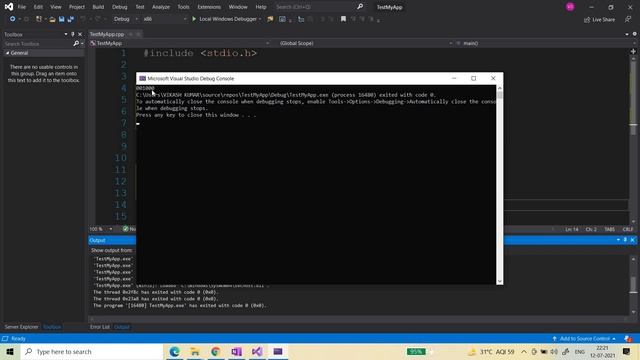
Task: Click the Output panel vertical scrollbar thumb
Action: pyautogui.click(x=633, y=285)
